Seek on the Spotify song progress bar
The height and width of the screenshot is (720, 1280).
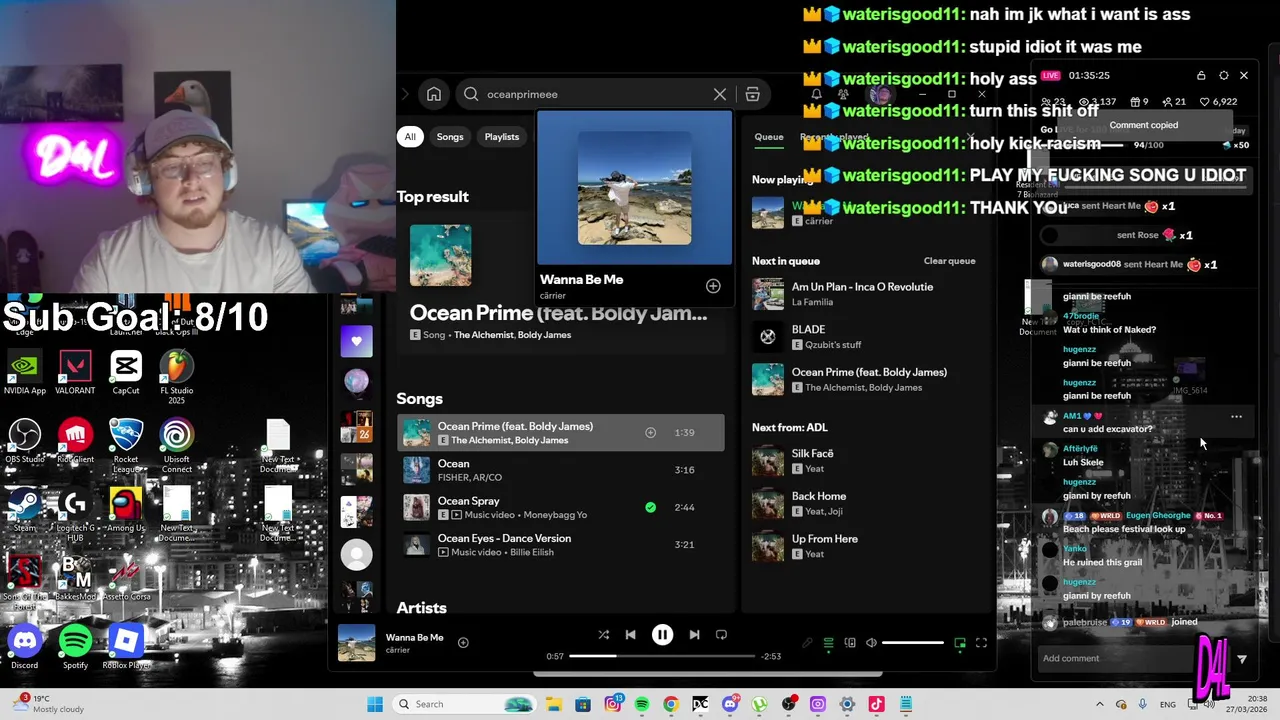click(x=662, y=656)
